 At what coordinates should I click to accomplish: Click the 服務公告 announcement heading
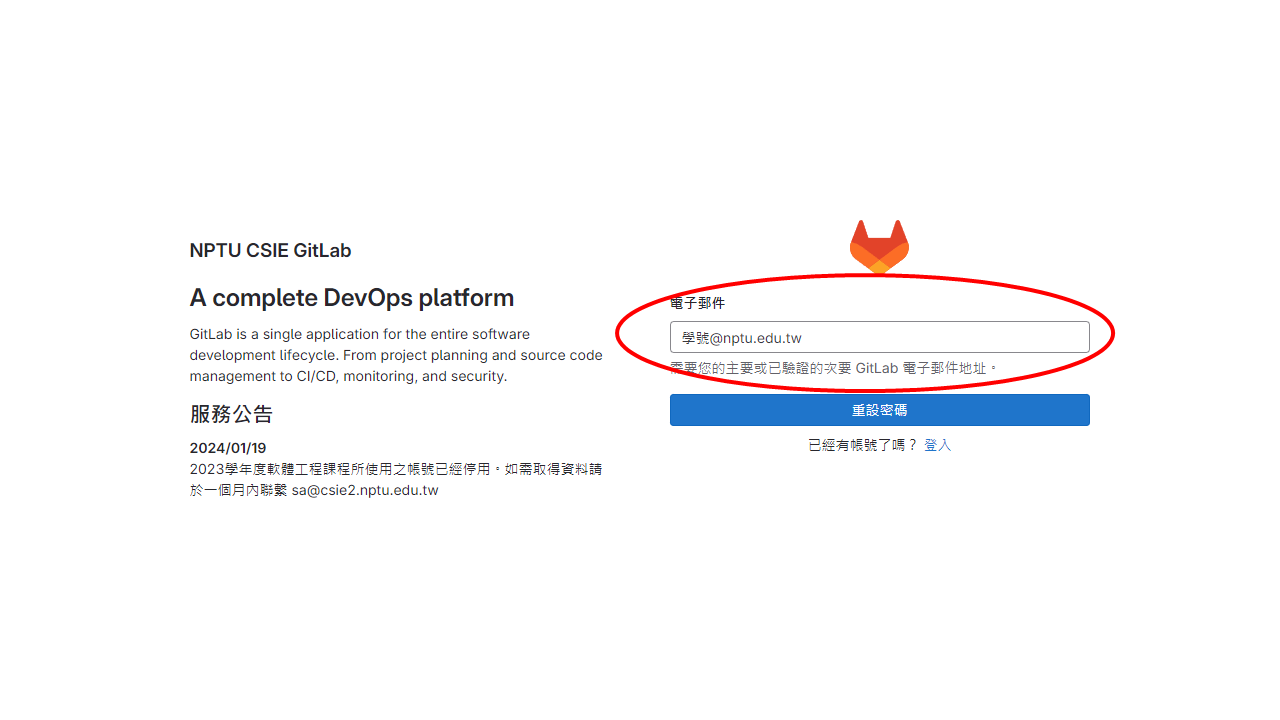click(231, 414)
